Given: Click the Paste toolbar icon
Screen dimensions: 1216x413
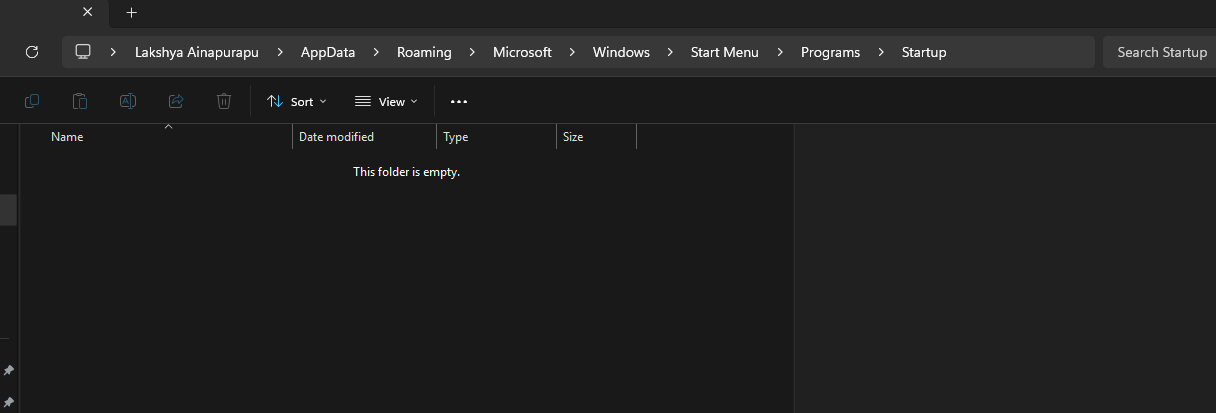Looking at the screenshot, I should (80, 101).
